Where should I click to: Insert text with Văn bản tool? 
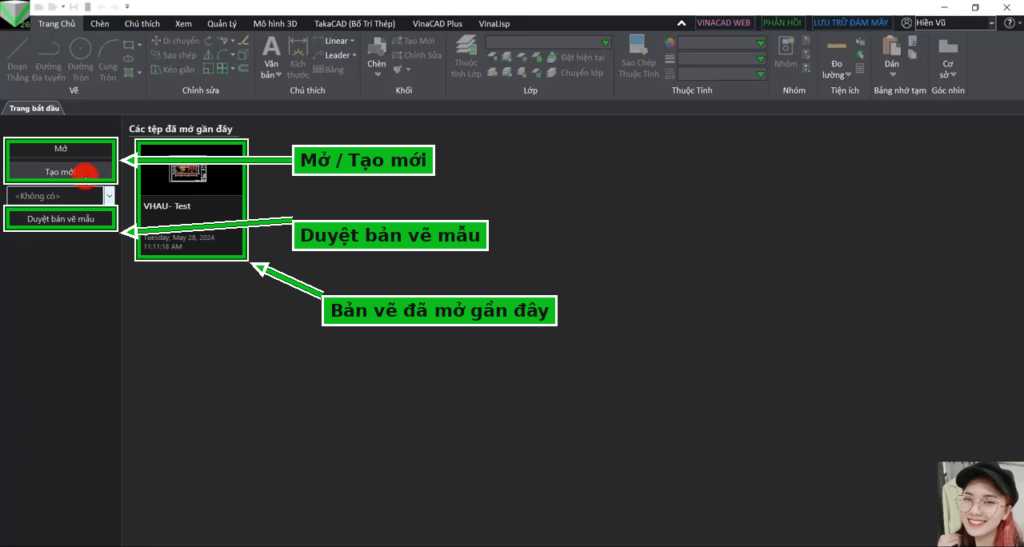click(271, 58)
